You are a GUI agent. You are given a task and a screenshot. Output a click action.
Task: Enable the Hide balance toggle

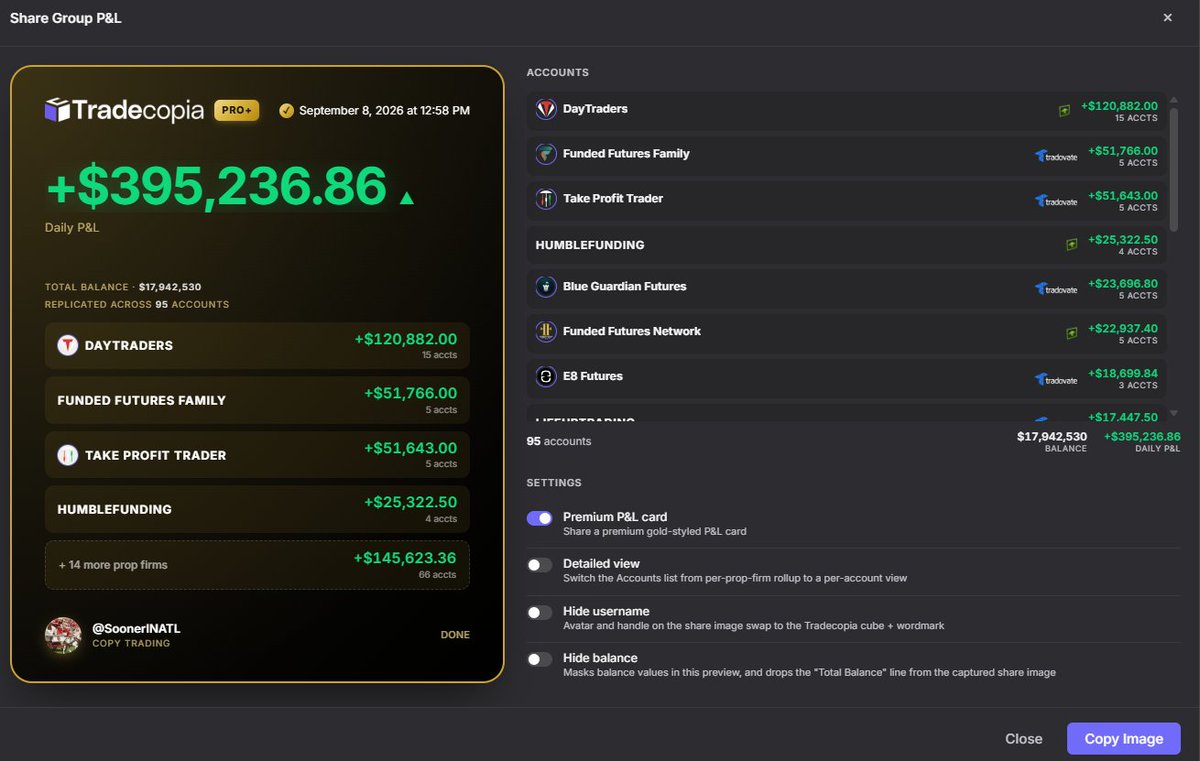540,659
